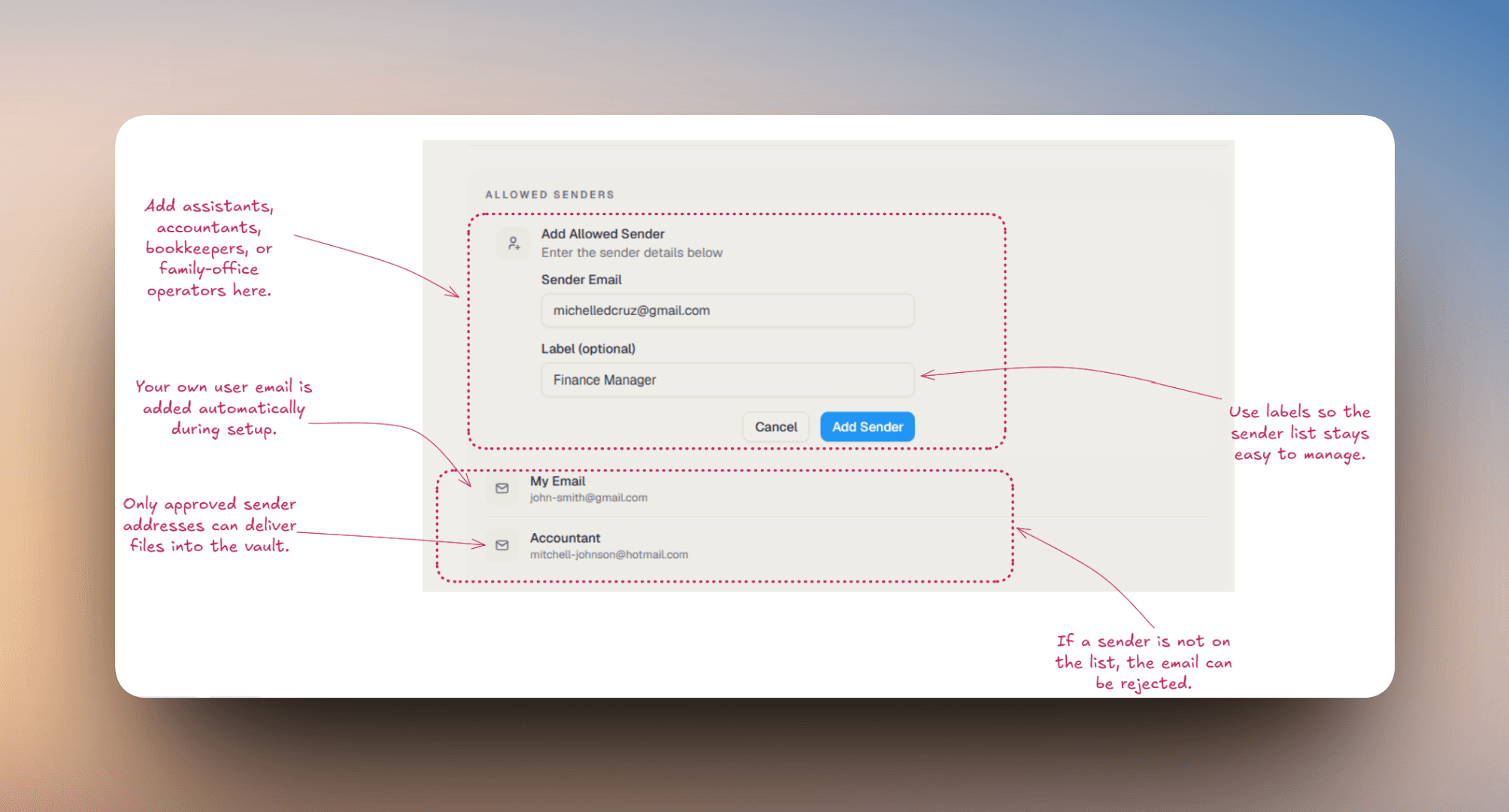Click the note about automatically added user email
The height and width of the screenshot is (812, 1509).
[x=223, y=408]
